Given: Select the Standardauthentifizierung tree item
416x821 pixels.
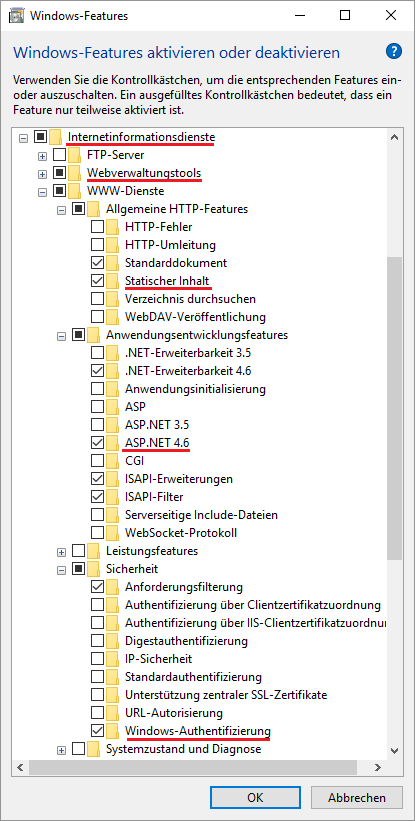Looking at the screenshot, I should (193, 676).
